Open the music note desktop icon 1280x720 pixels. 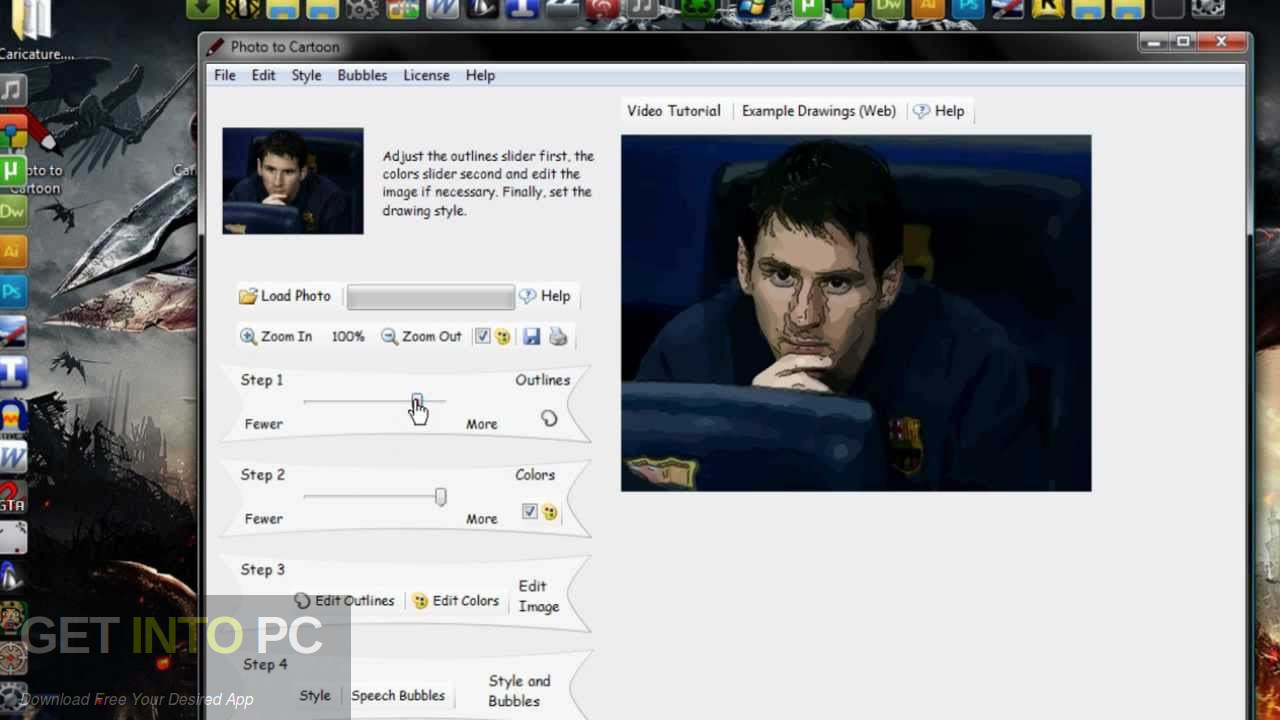click(12, 90)
